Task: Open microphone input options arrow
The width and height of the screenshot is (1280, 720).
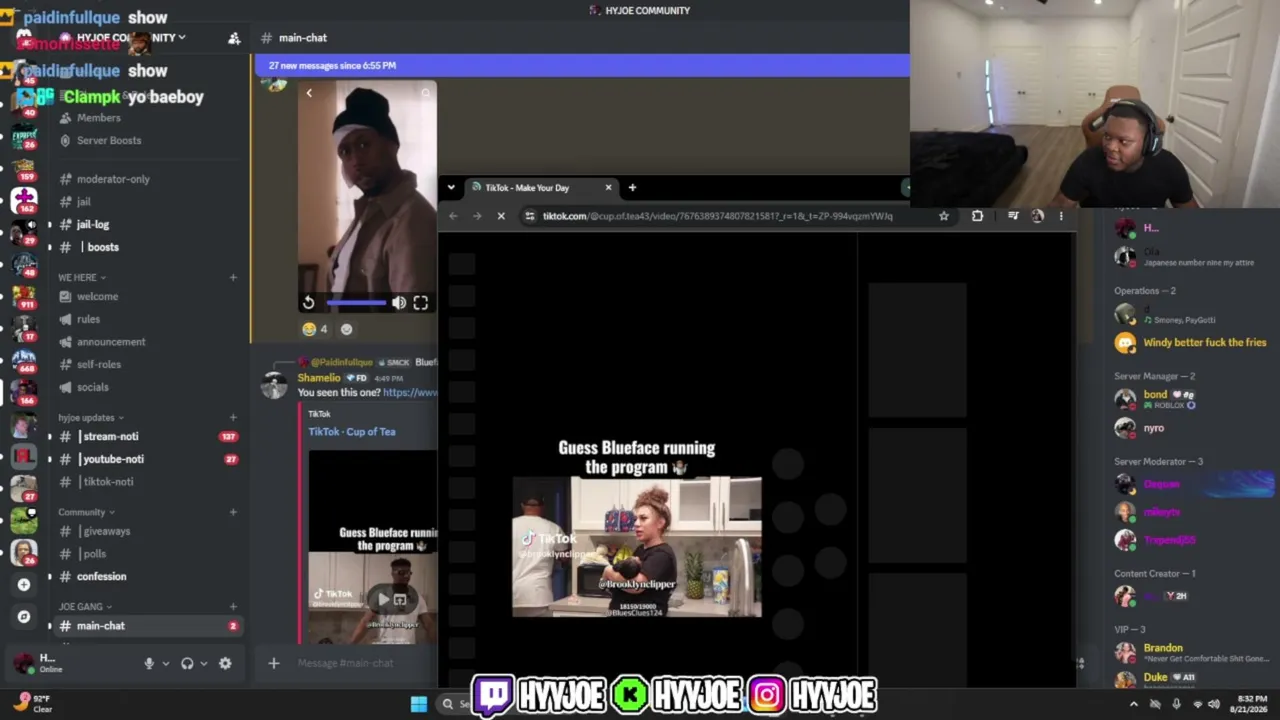Action: pyautogui.click(x=165, y=663)
